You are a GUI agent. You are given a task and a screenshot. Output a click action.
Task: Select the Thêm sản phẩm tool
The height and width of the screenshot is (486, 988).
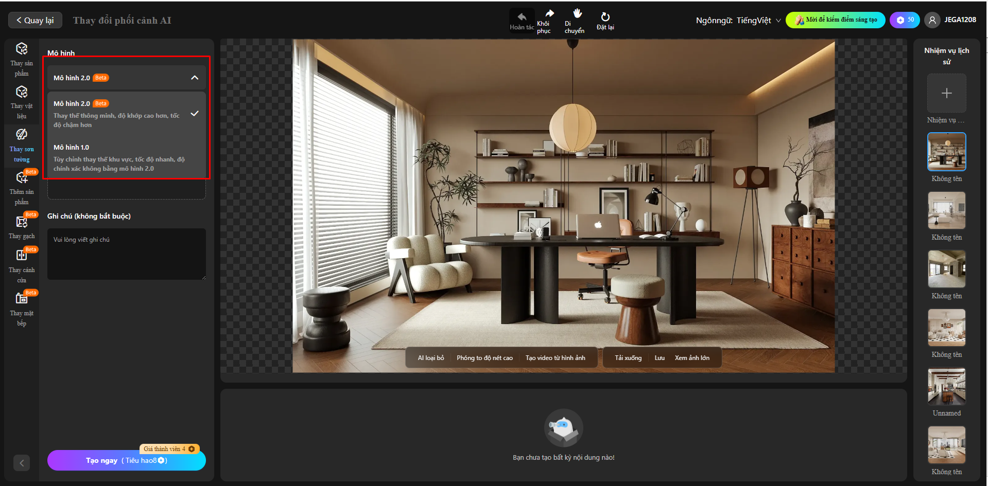pos(21,188)
